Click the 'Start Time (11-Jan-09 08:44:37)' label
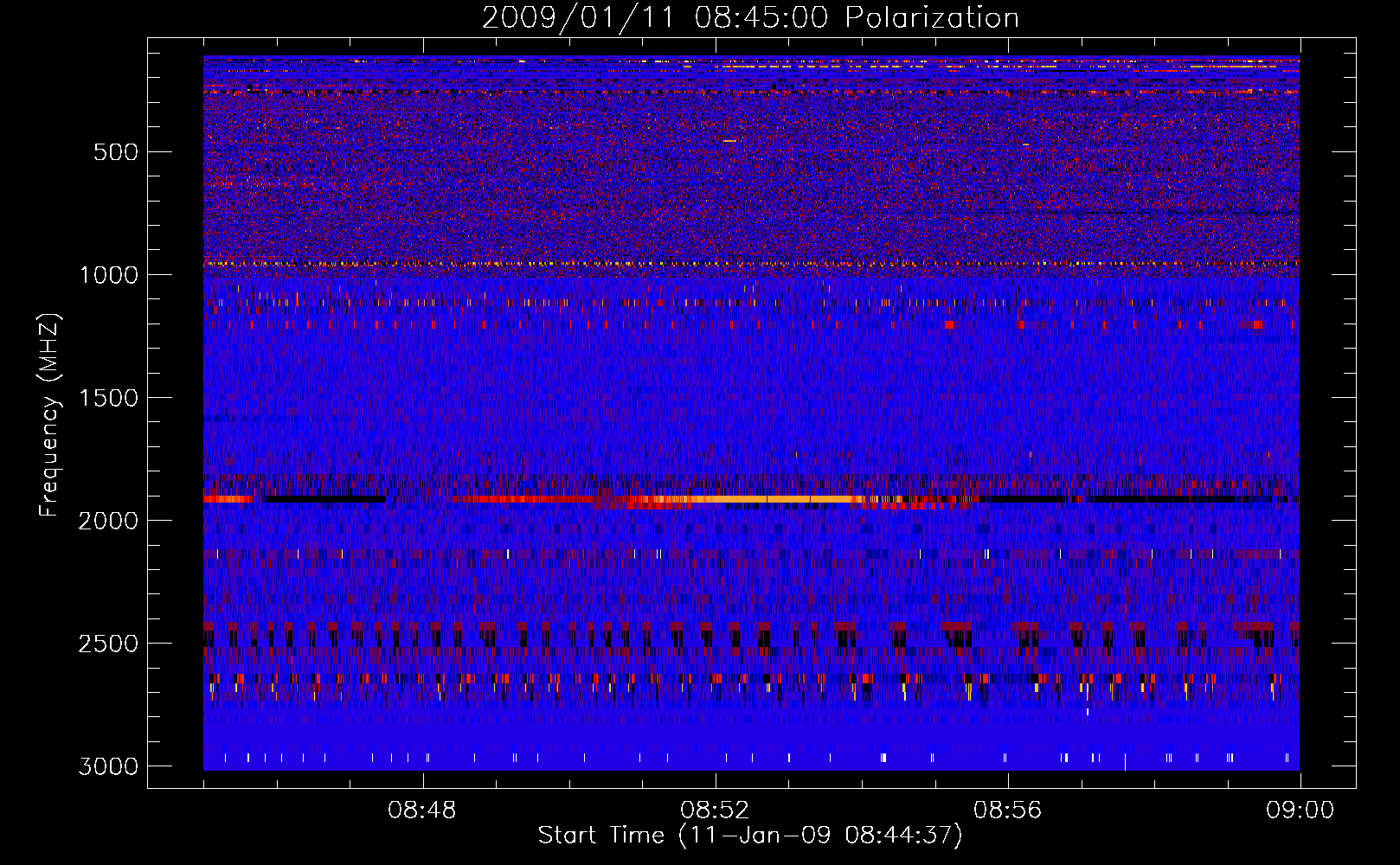 [750, 836]
